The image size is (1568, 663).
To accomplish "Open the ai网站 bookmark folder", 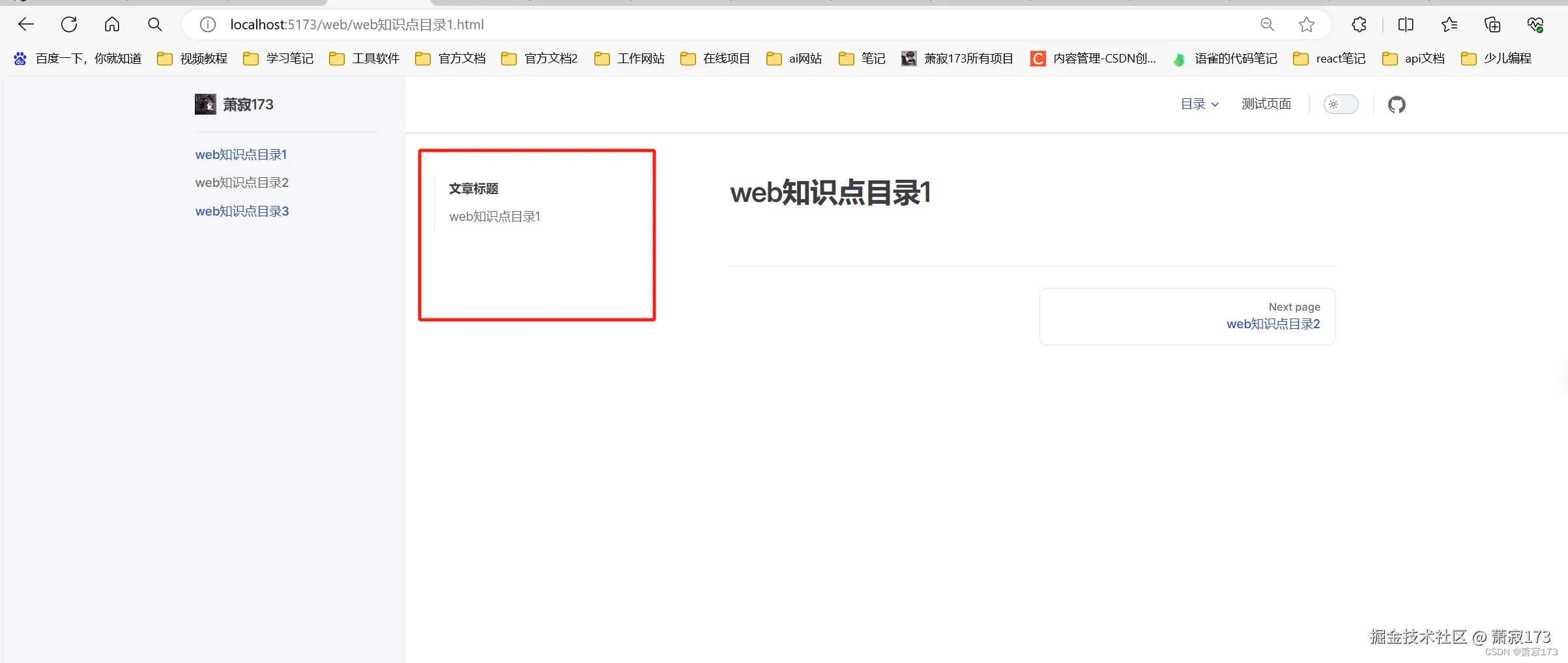I will pyautogui.click(x=794, y=59).
